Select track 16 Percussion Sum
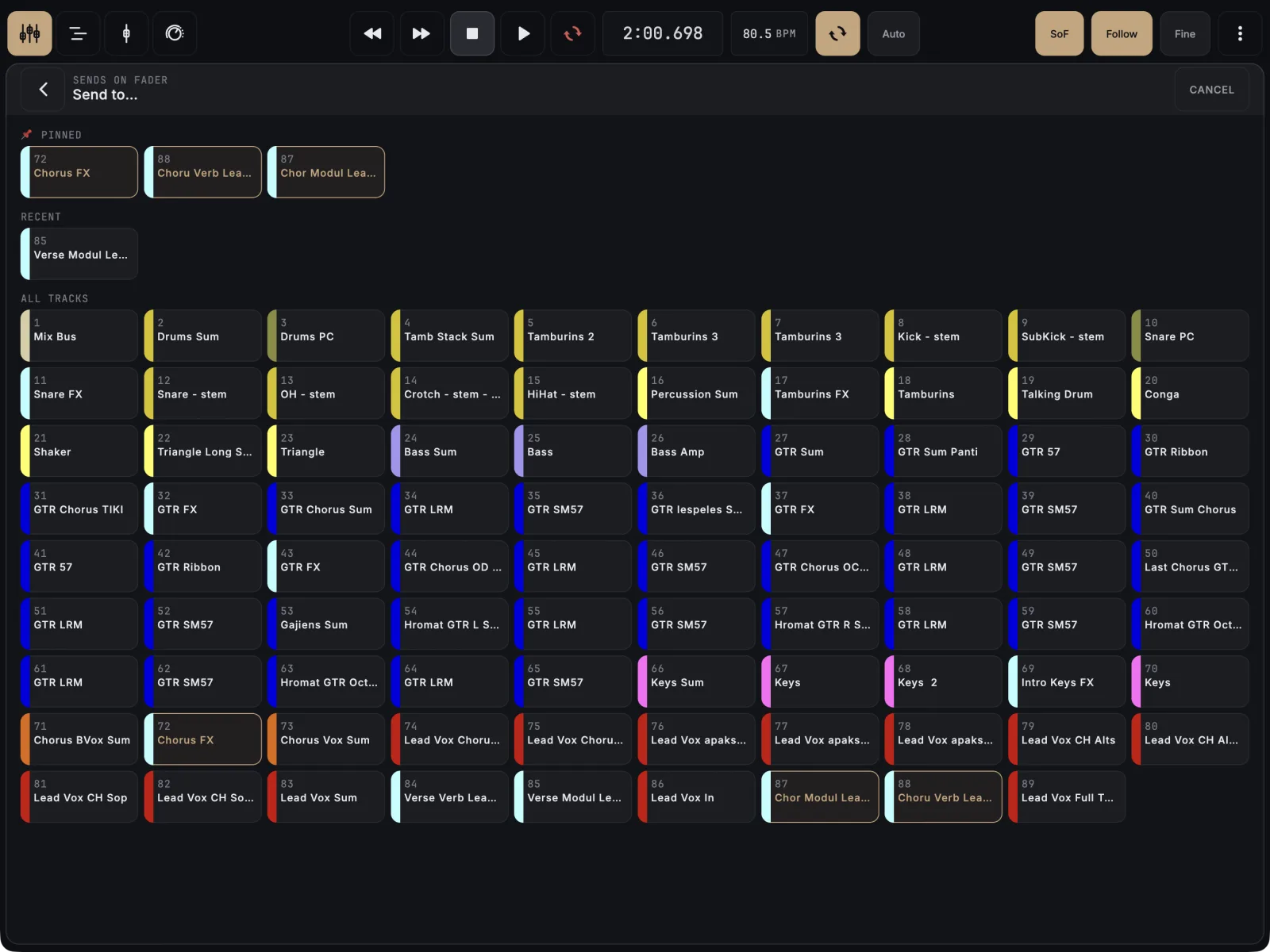1270x952 pixels. 697,393
